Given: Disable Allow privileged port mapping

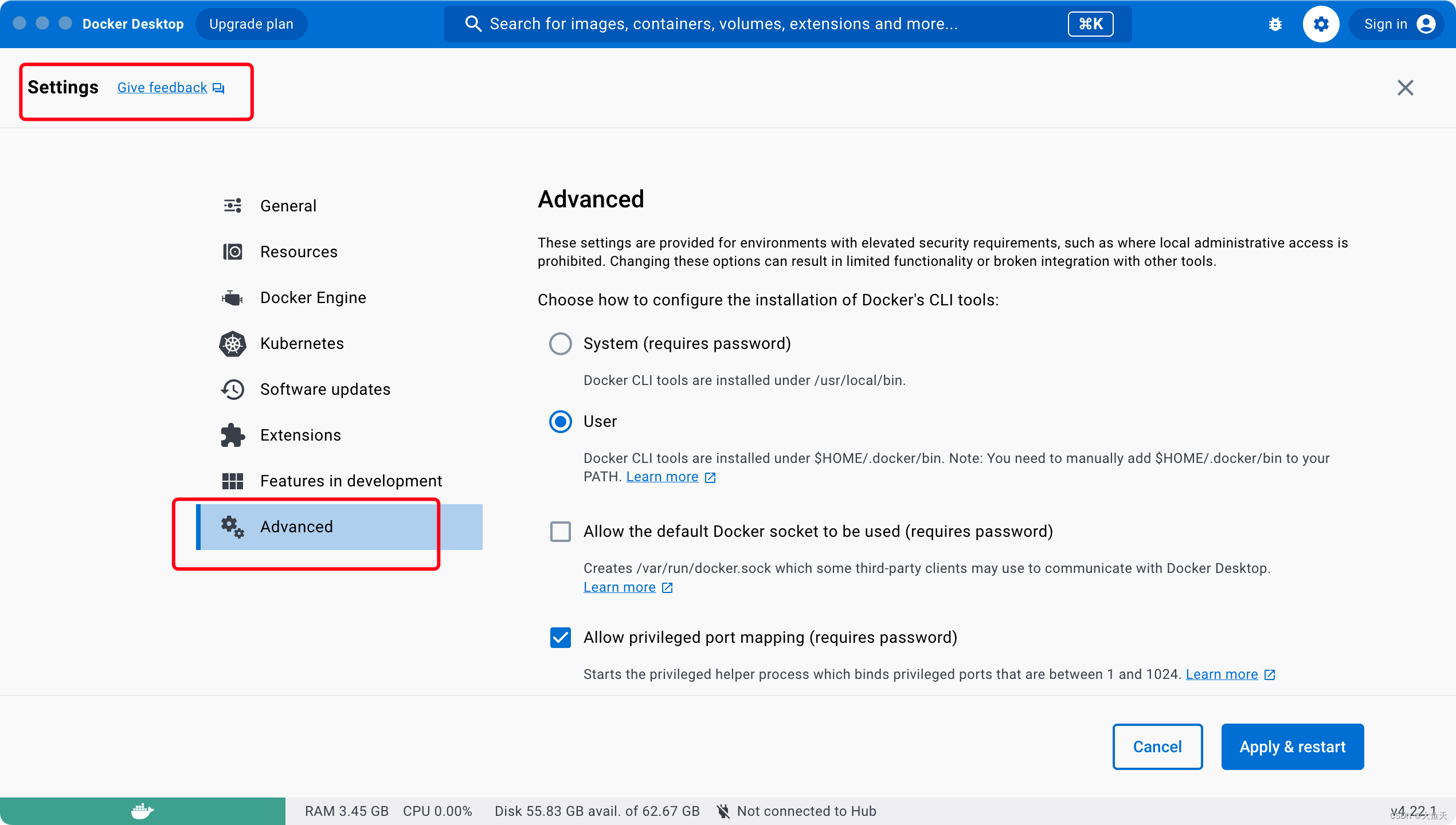Looking at the screenshot, I should [560, 638].
